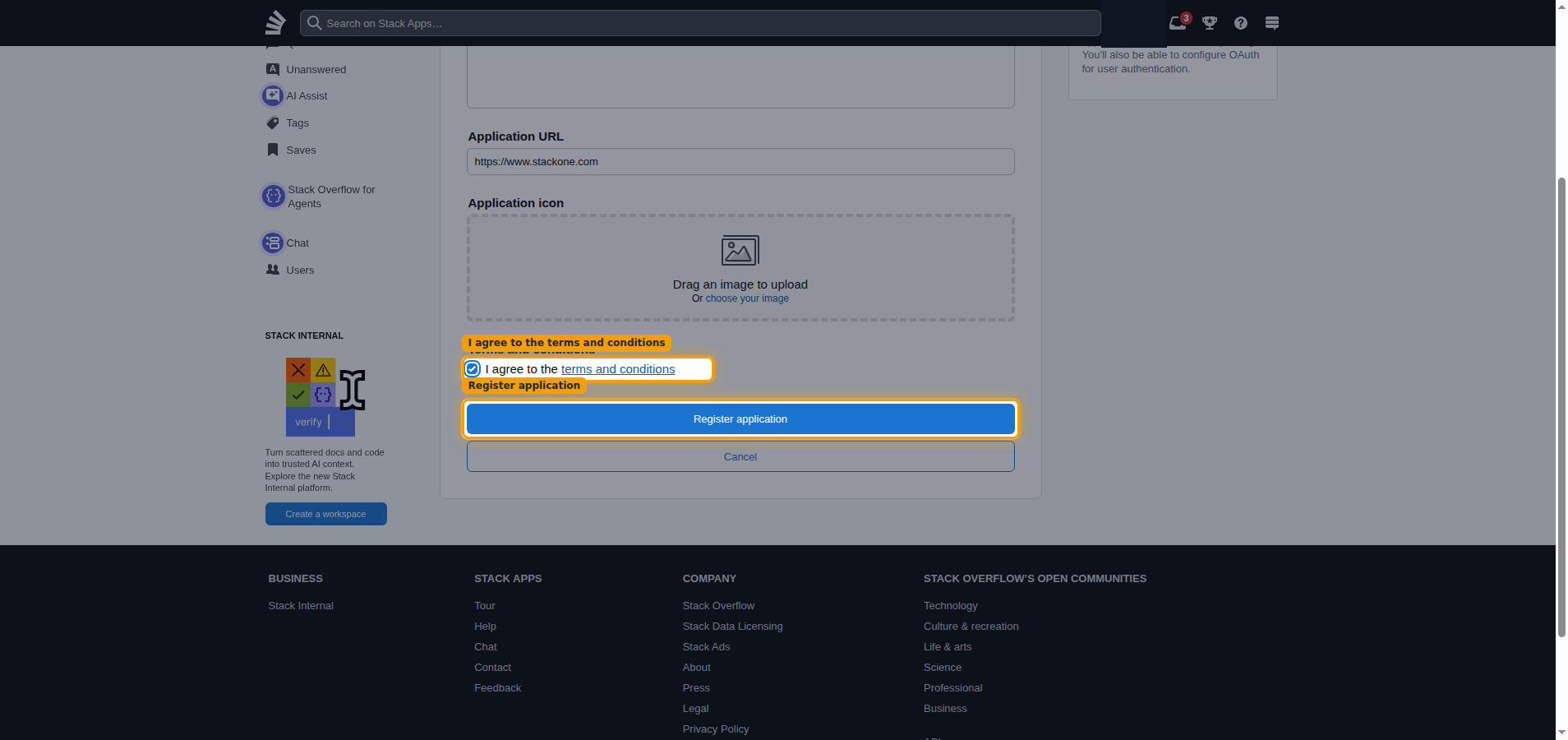Open Science footer link
This screenshot has height=740, width=1568.
(943, 668)
